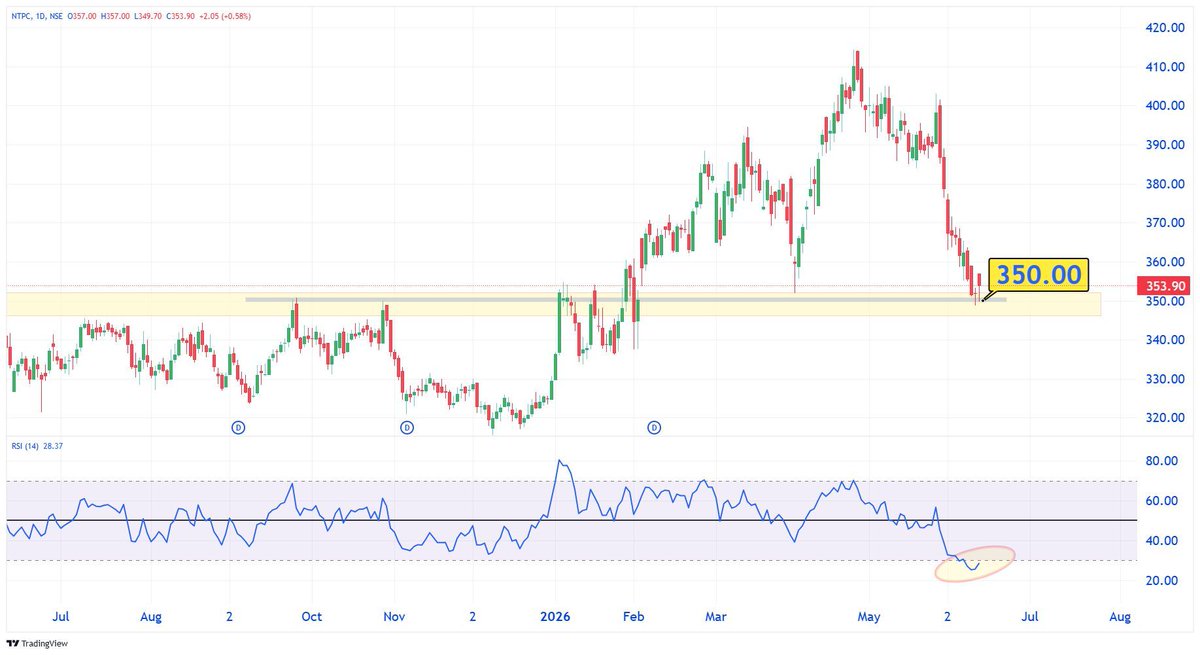The height and width of the screenshot is (655, 1200).
Task: Open the dividend marker below the Nov price dip
Action: coord(407,428)
